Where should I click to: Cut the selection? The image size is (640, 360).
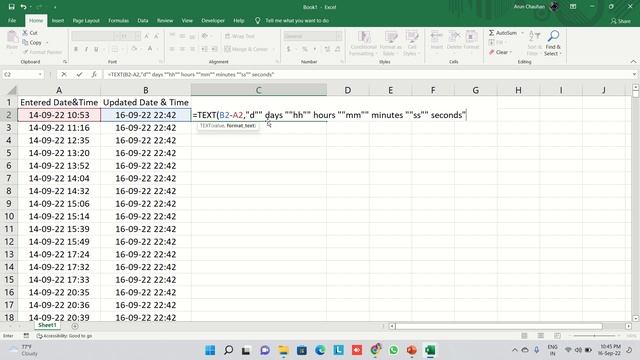point(30,33)
